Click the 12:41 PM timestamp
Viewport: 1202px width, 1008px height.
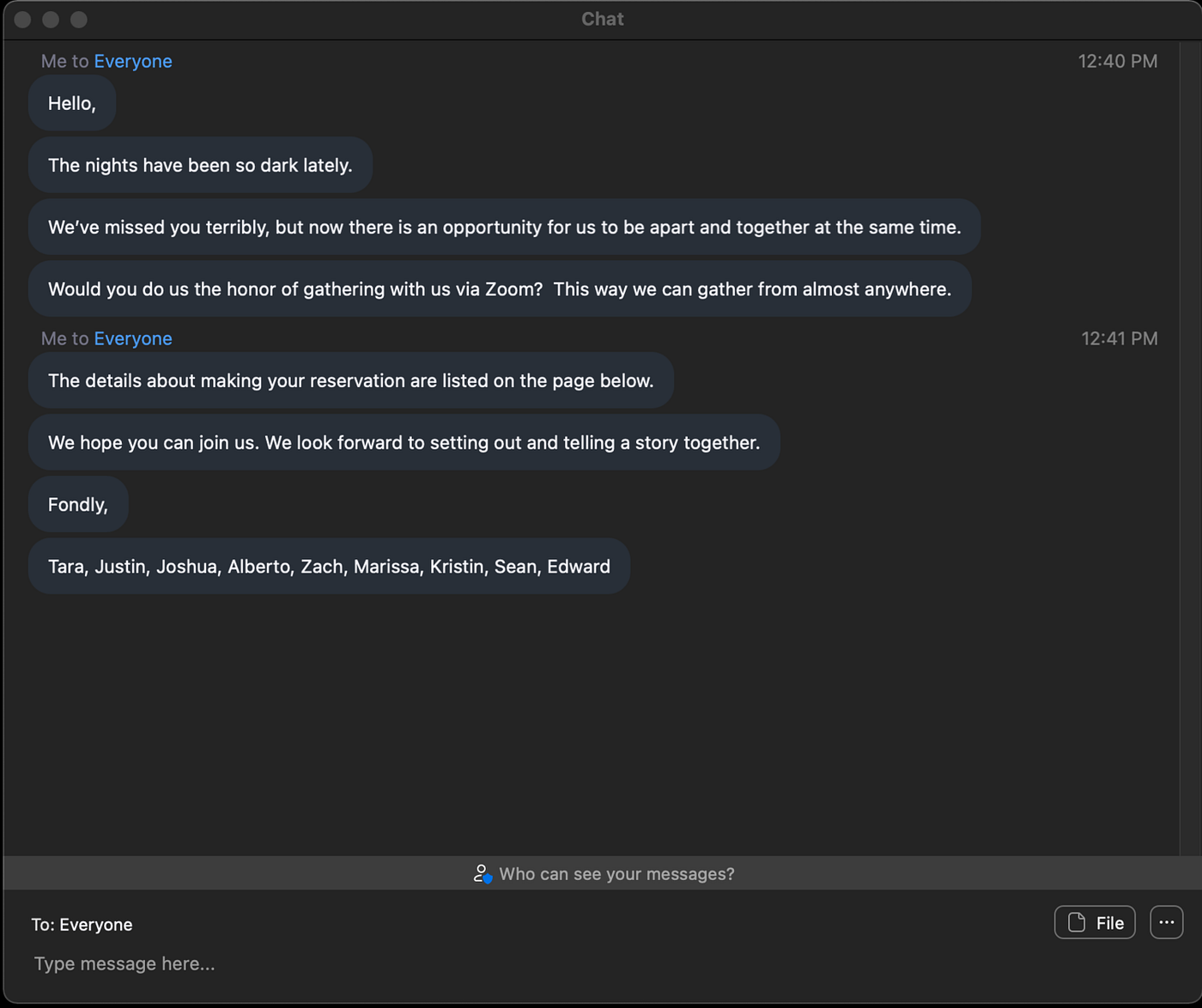tap(1119, 338)
